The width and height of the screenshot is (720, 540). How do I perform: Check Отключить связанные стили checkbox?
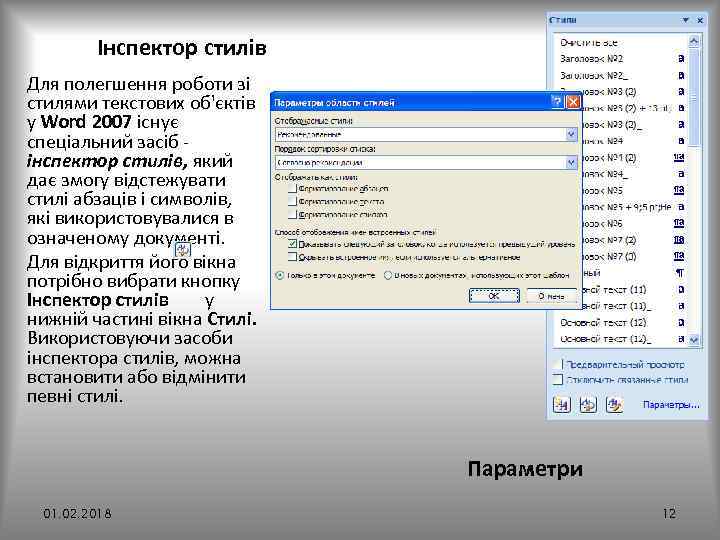point(557,379)
